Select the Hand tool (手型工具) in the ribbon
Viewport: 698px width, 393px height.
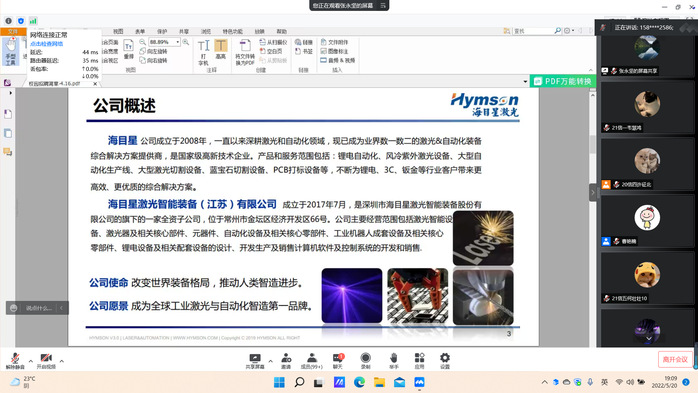pos(10,52)
